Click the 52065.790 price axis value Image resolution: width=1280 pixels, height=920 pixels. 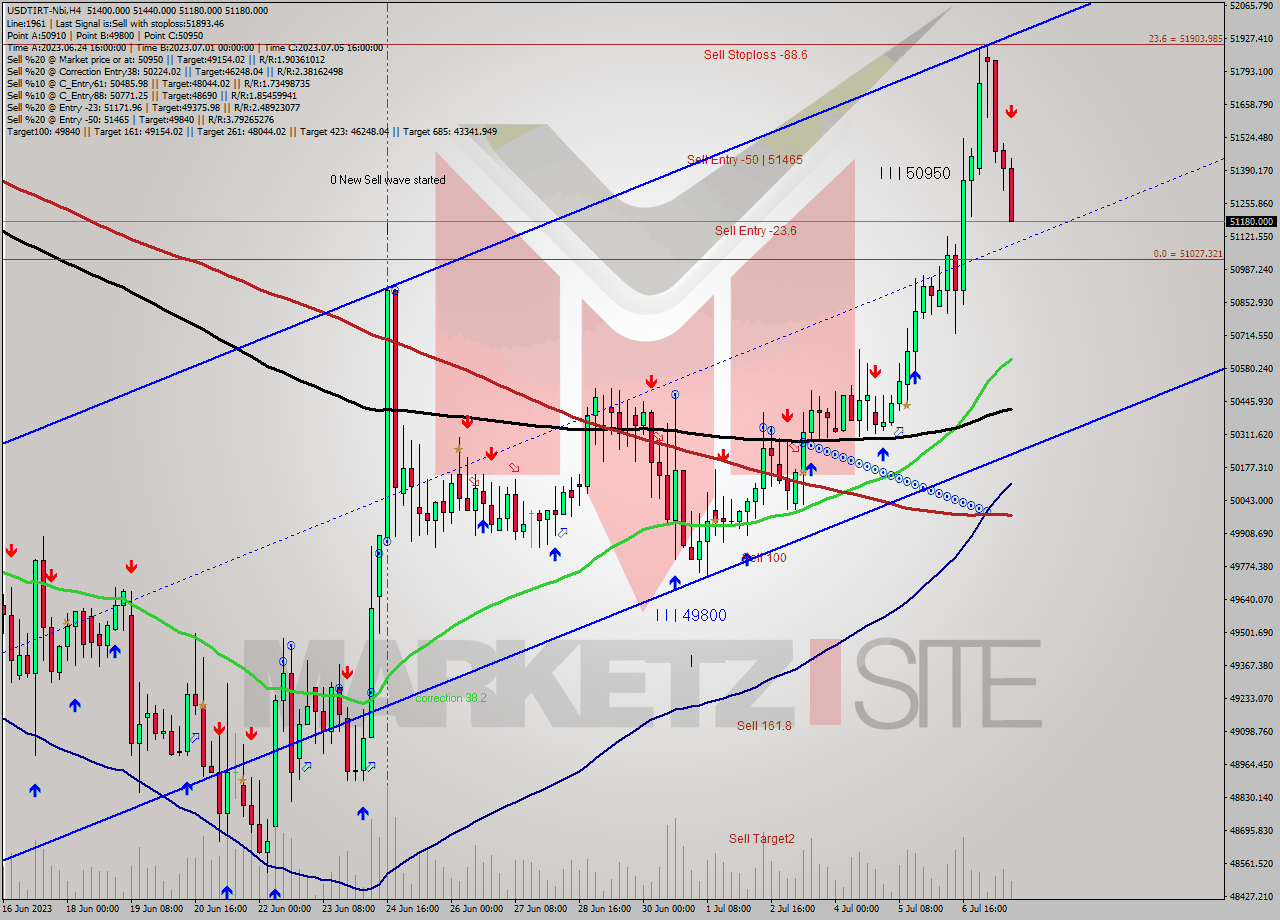coord(1252,6)
